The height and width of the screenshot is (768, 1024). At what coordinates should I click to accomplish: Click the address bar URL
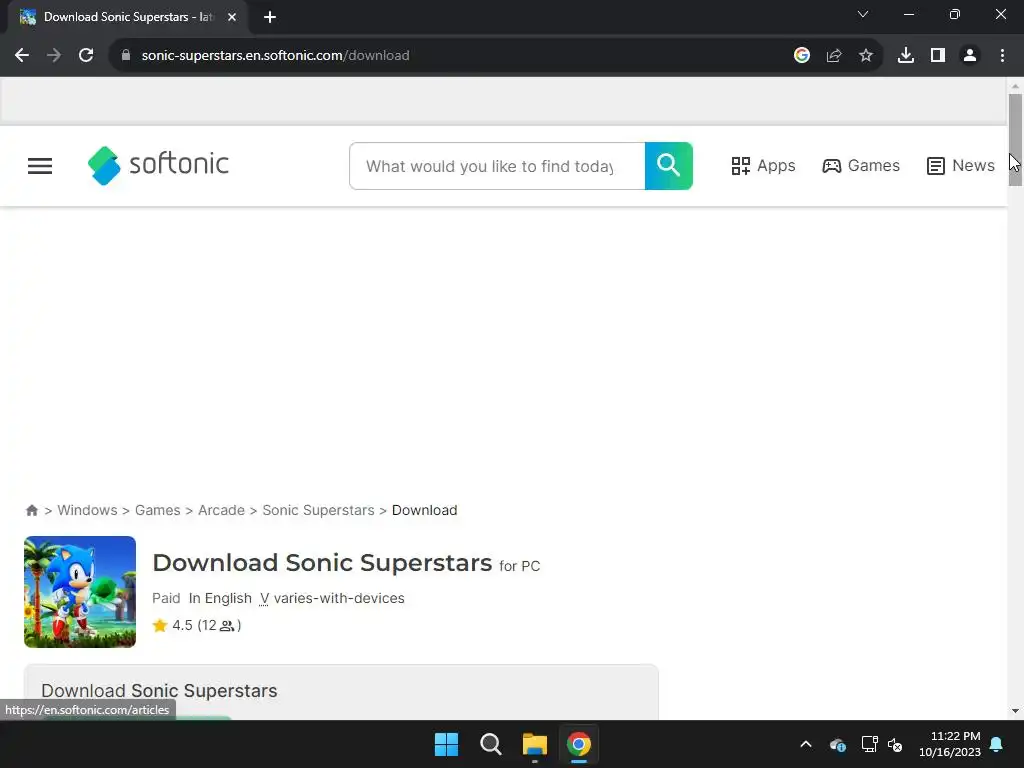pos(276,56)
